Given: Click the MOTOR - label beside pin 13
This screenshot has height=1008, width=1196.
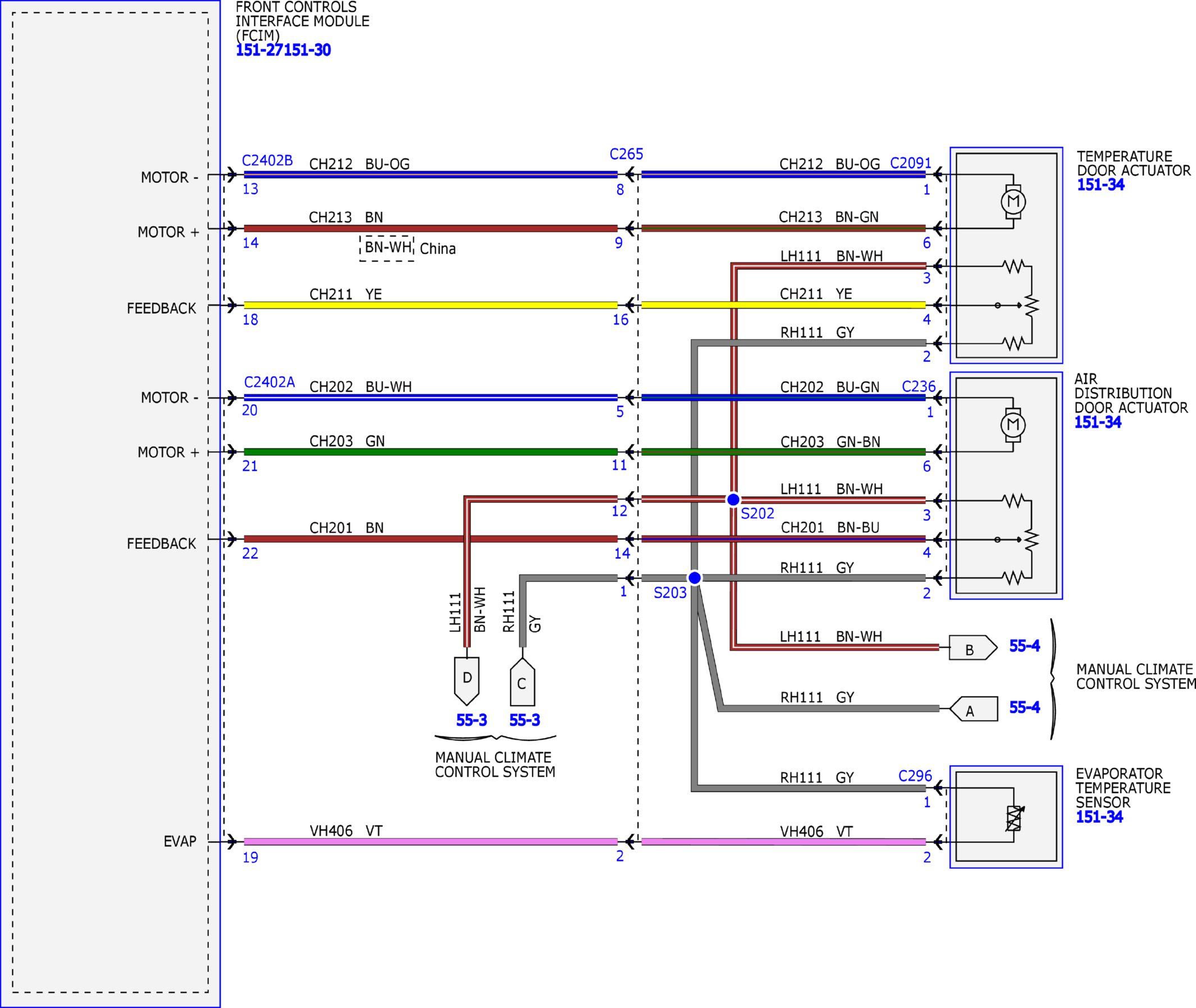Looking at the screenshot, I should tap(170, 178).
